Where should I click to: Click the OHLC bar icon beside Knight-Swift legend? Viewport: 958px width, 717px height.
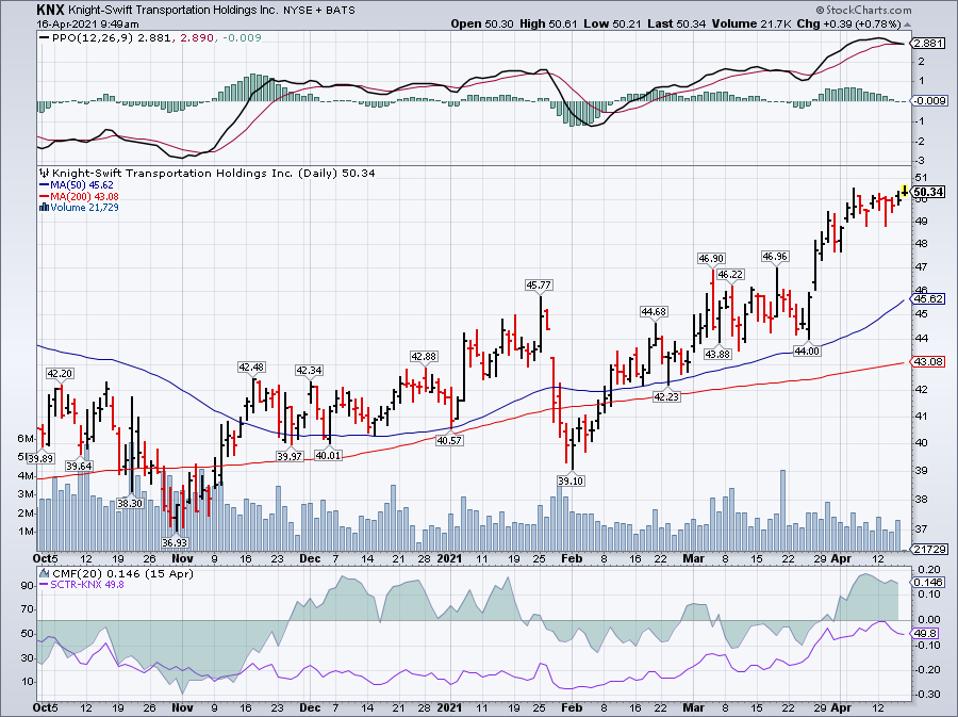[x=42, y=172]
